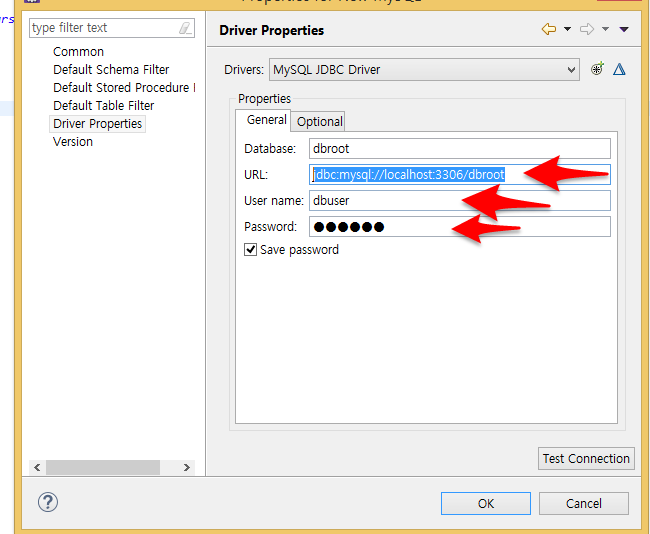The image size is (650, 534).
Task: Click the tree scrollbar right arrow
Action: [x=187, y=467]
